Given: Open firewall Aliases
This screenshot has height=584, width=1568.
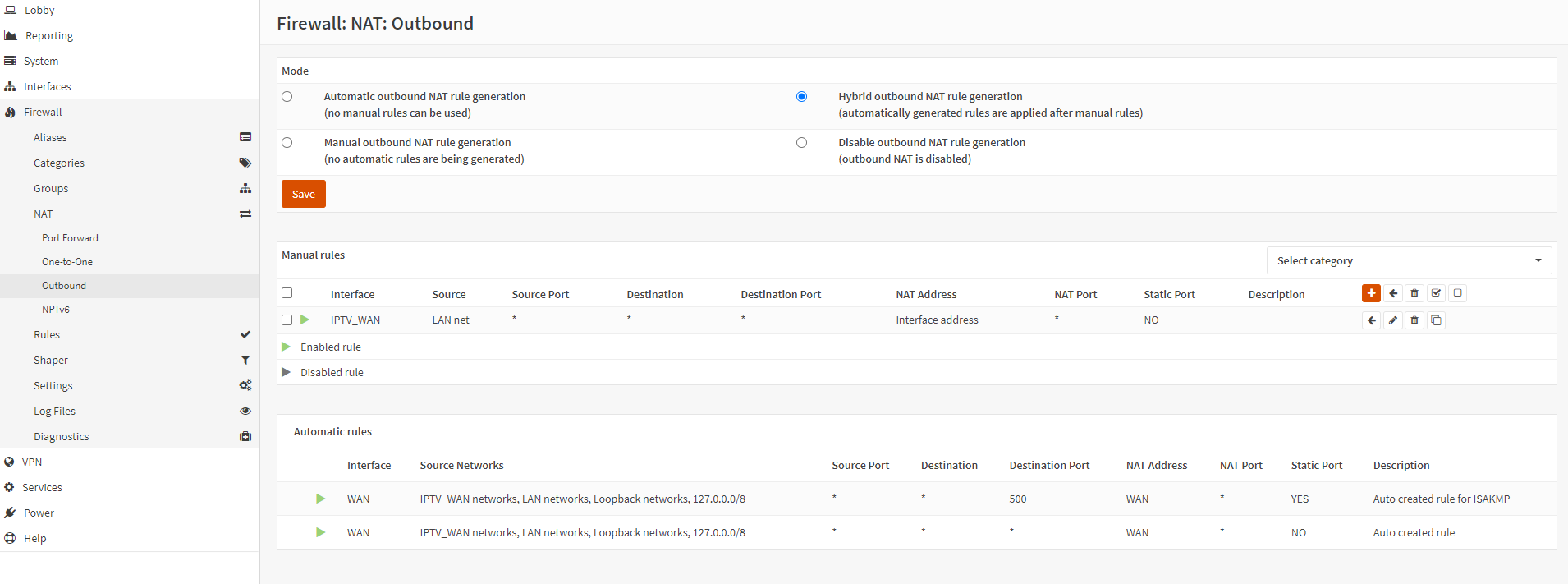Looking at the screenshot, I should pos(130,137).
